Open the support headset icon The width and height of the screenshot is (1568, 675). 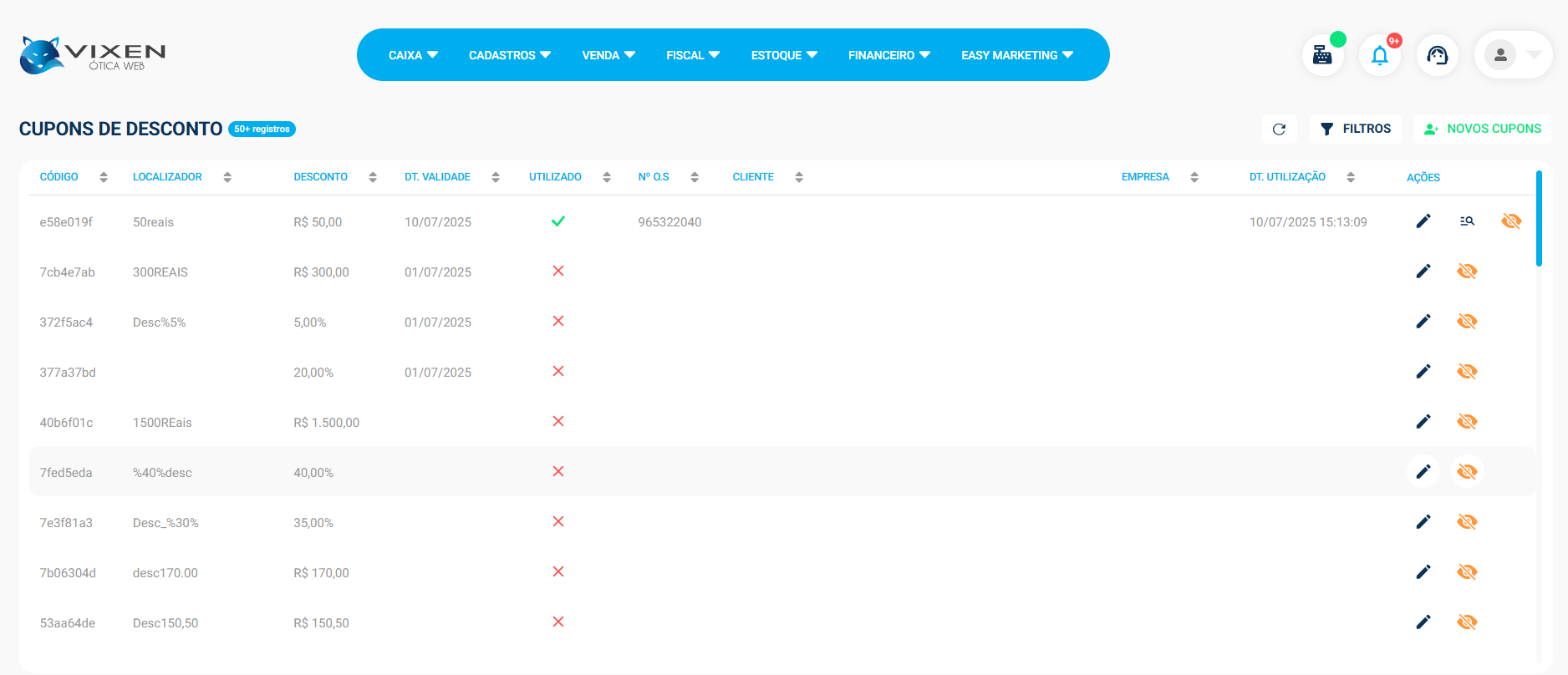pos(1438,55)
